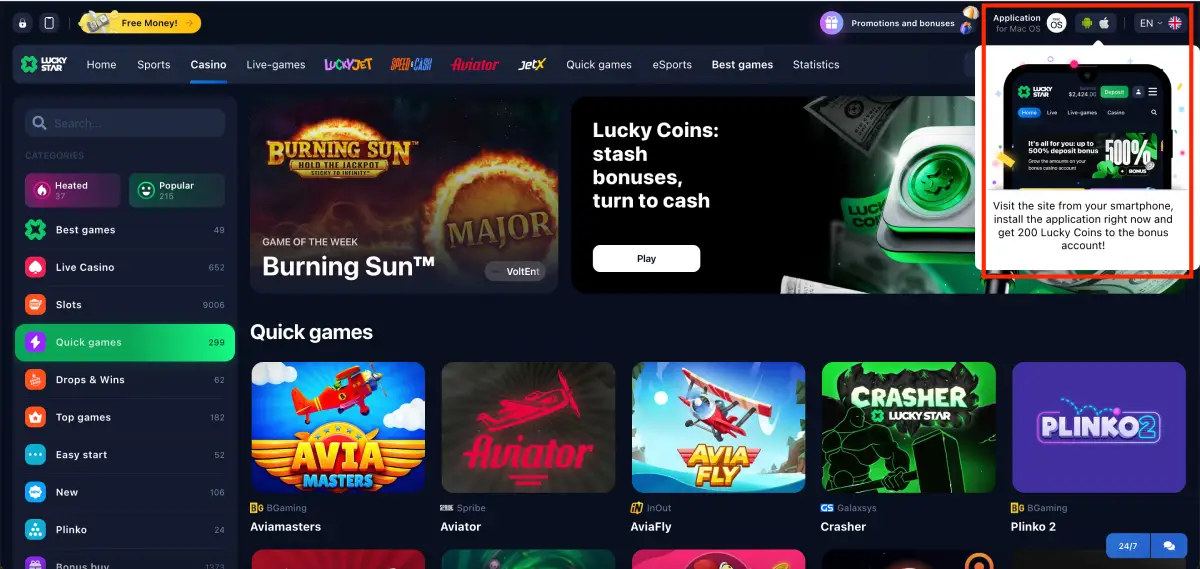Select the Popular category filter
Image resolution: width=1200 pixels, height=569 pixels.
177,190
